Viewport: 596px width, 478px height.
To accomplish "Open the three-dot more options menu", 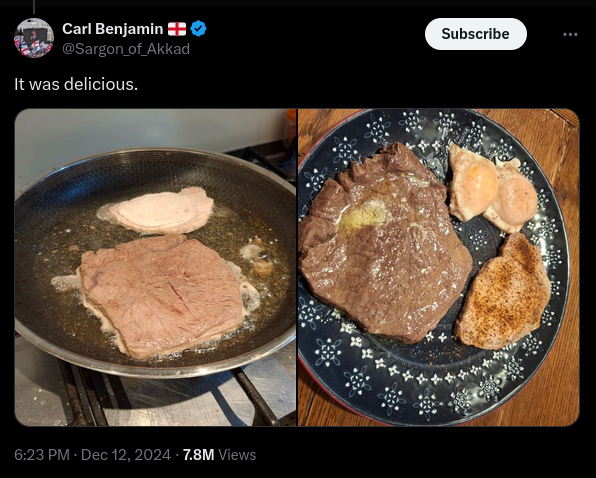I will pyautogui.click(x=570, y=34).
